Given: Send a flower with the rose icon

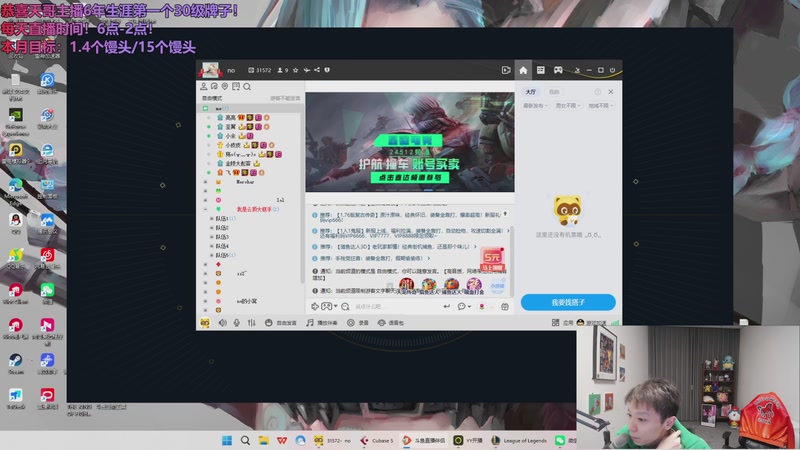Looking at the screenshot, I should pos(481,306).
